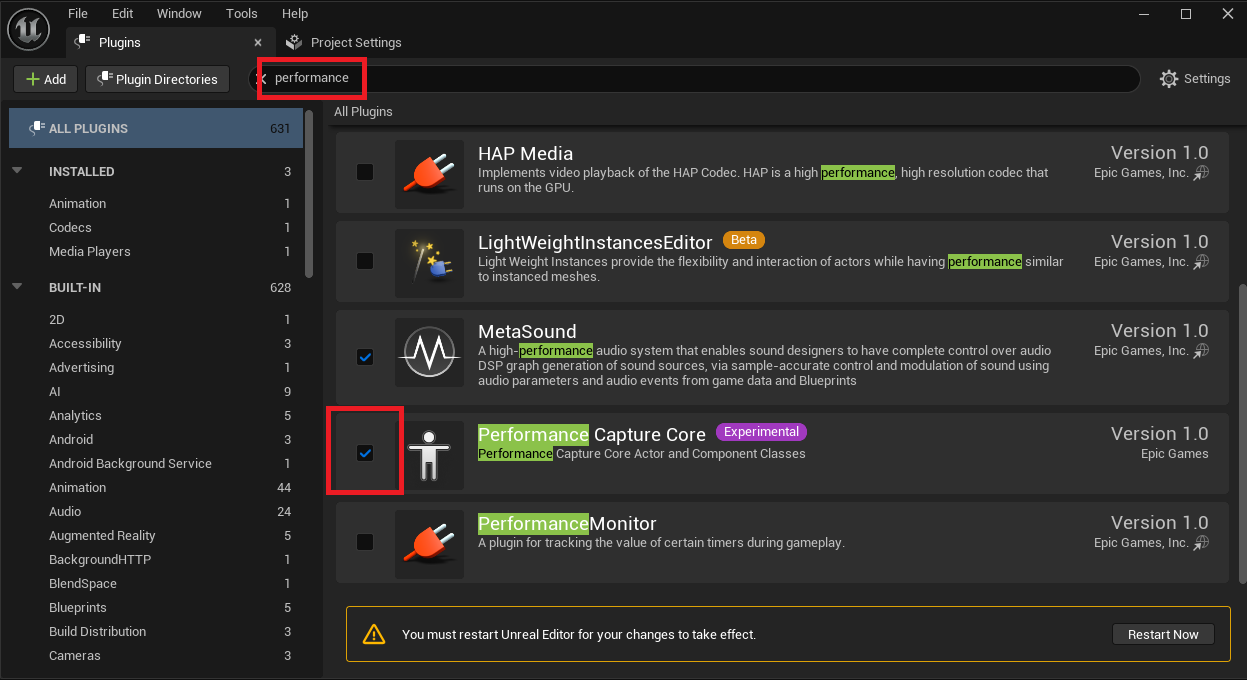Click the Unreal Engine logo icon
The image size is (1247, 680).
pyautogui.click(x=29, y=28)
